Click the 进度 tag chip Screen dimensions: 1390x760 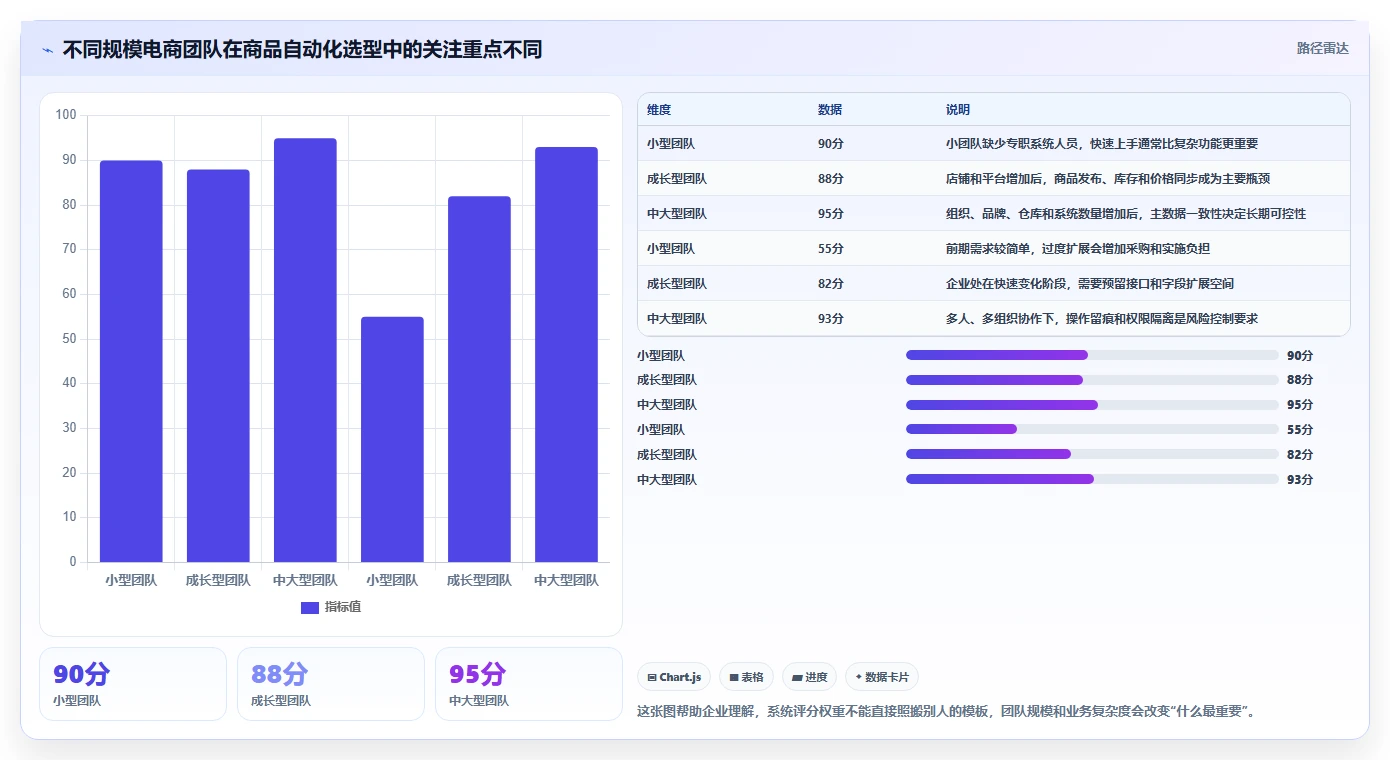coord(809,677)
